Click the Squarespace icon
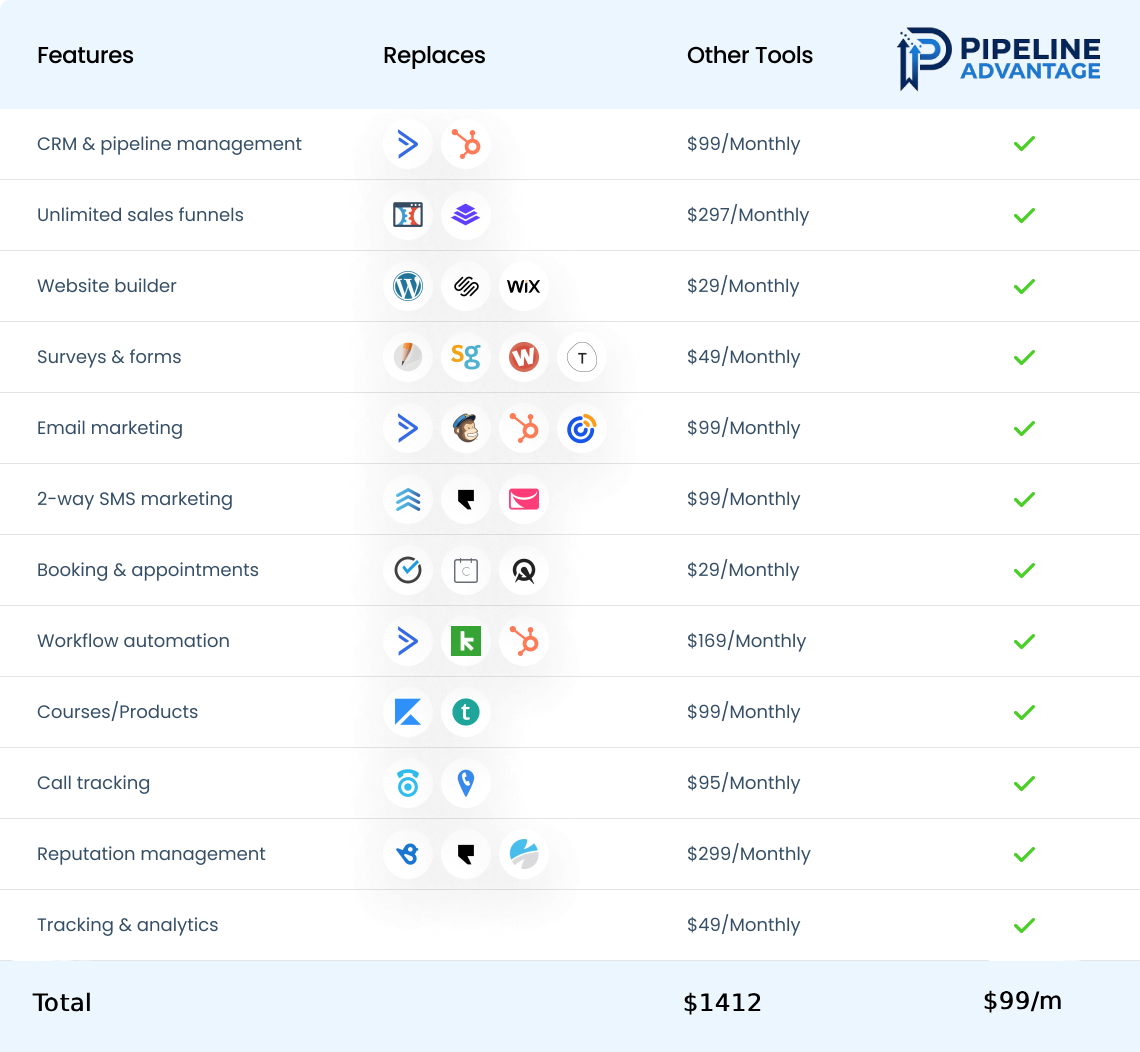Image resolution: width=1140 pixels, height=1052 pixels. 465,287
